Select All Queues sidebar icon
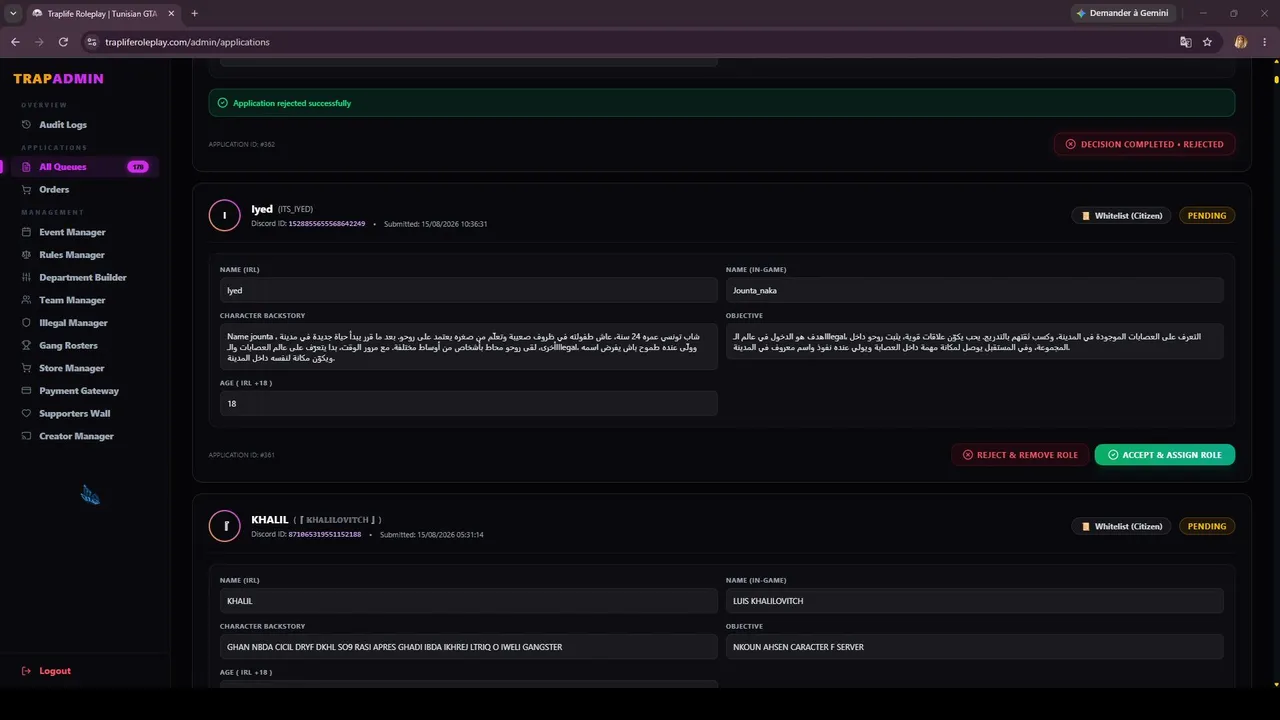Screen dimensions: 1280x720 [x=27, y=167]
